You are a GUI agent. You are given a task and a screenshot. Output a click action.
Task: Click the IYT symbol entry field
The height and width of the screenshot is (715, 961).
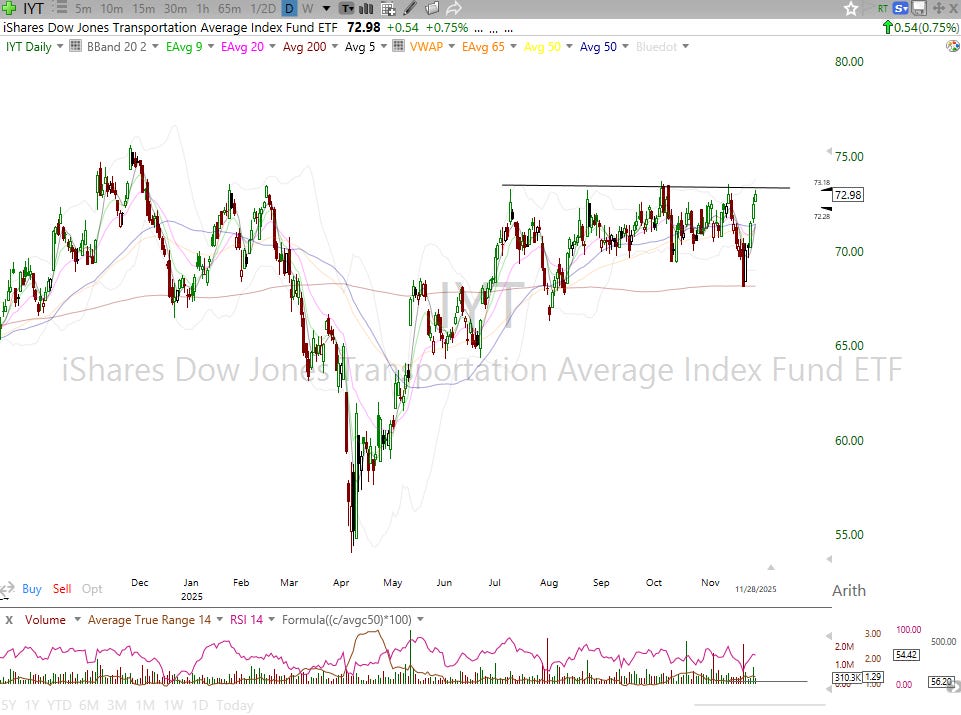click(34, 9)
